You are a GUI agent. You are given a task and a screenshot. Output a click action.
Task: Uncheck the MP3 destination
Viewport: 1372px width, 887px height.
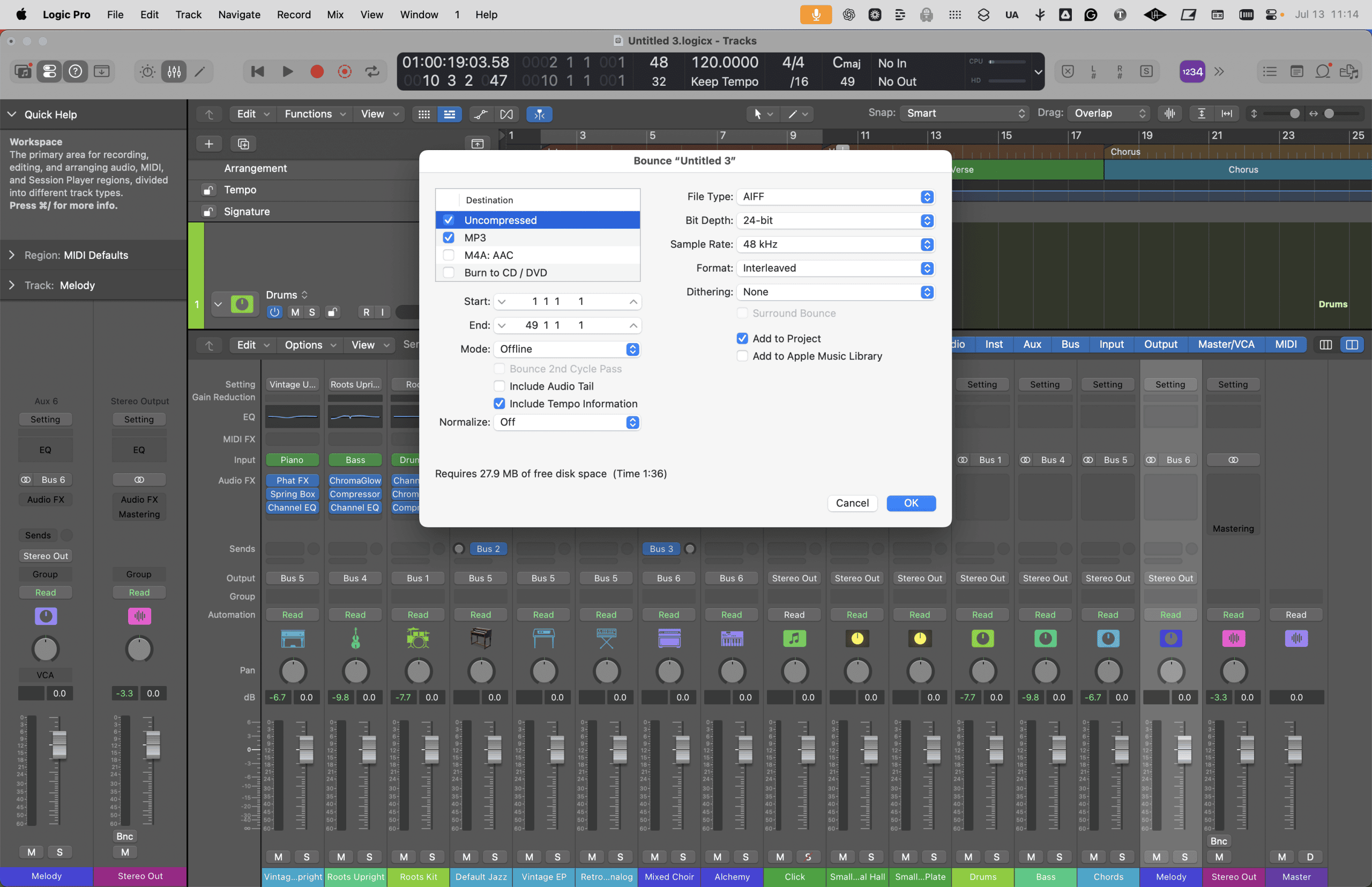click(x=448, y=237)
